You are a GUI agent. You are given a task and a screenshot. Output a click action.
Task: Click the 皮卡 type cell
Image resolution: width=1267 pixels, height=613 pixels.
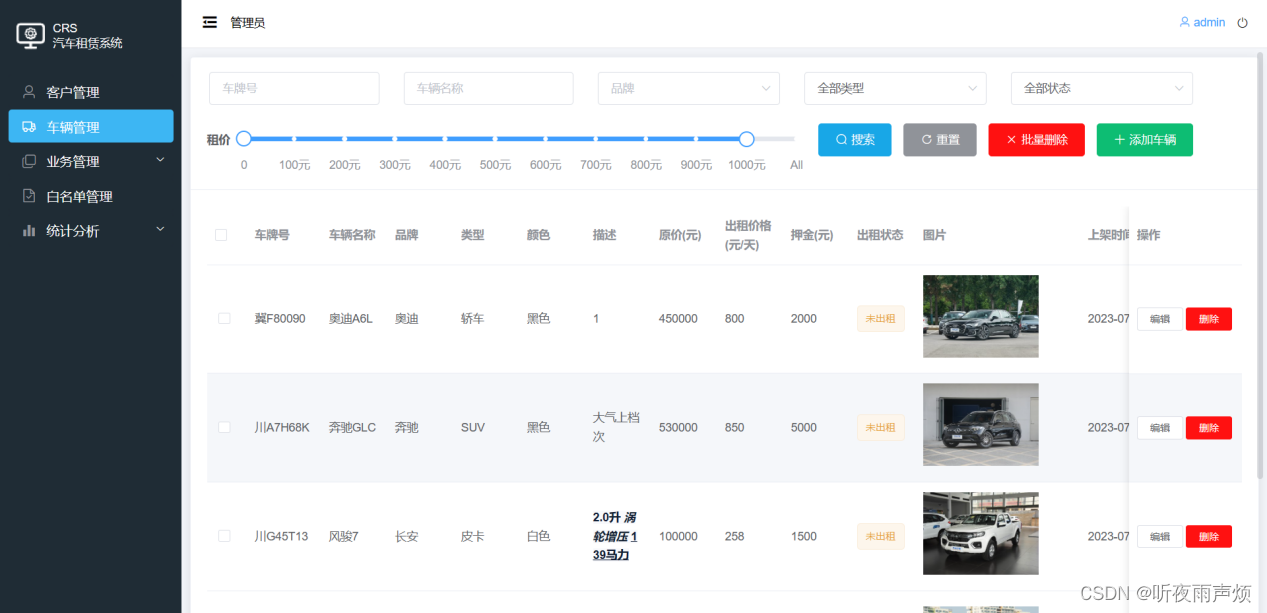pos(473,536)
